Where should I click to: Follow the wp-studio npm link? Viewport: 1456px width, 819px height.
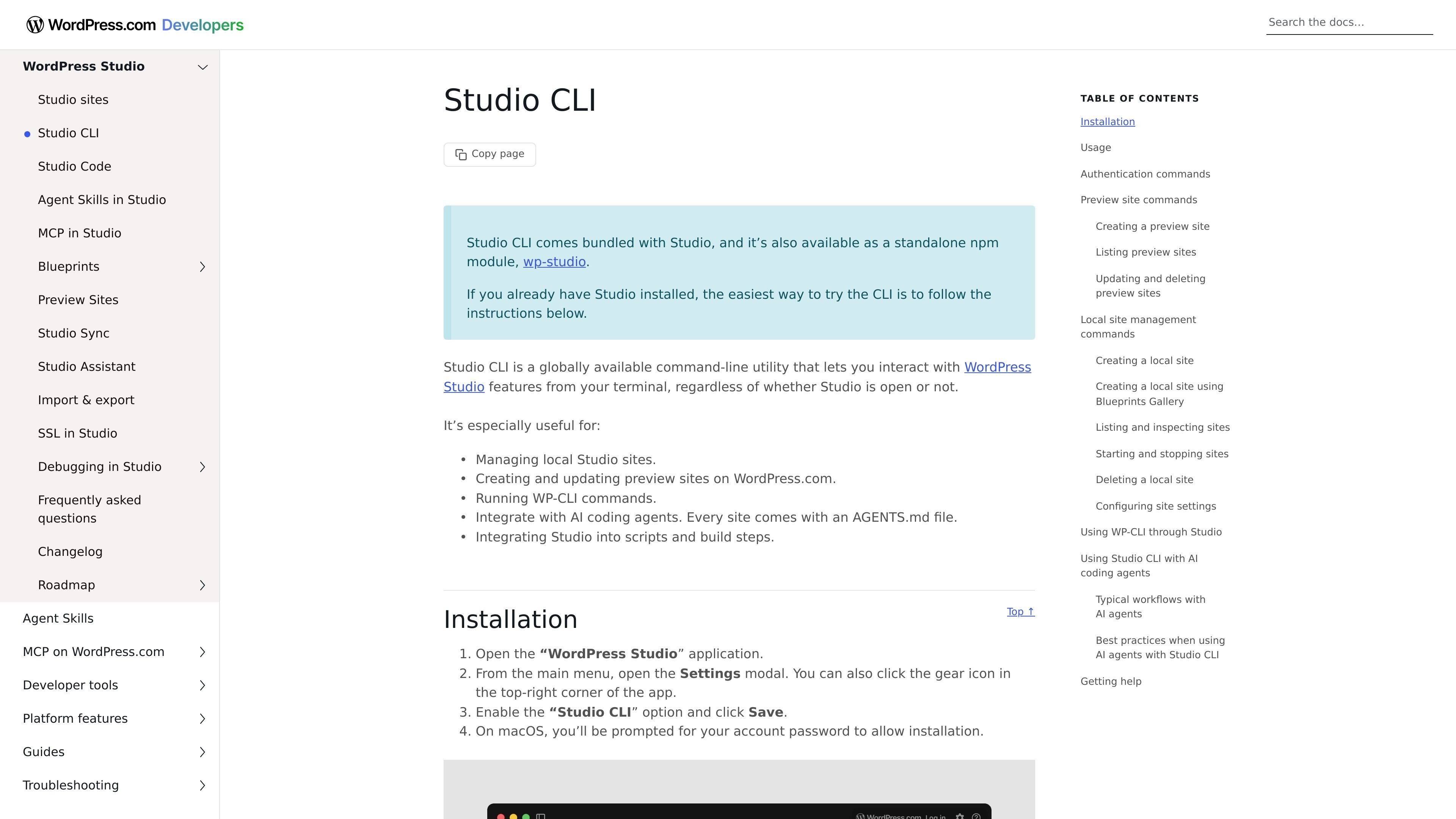pyautogui.click(x=554, y=262)
